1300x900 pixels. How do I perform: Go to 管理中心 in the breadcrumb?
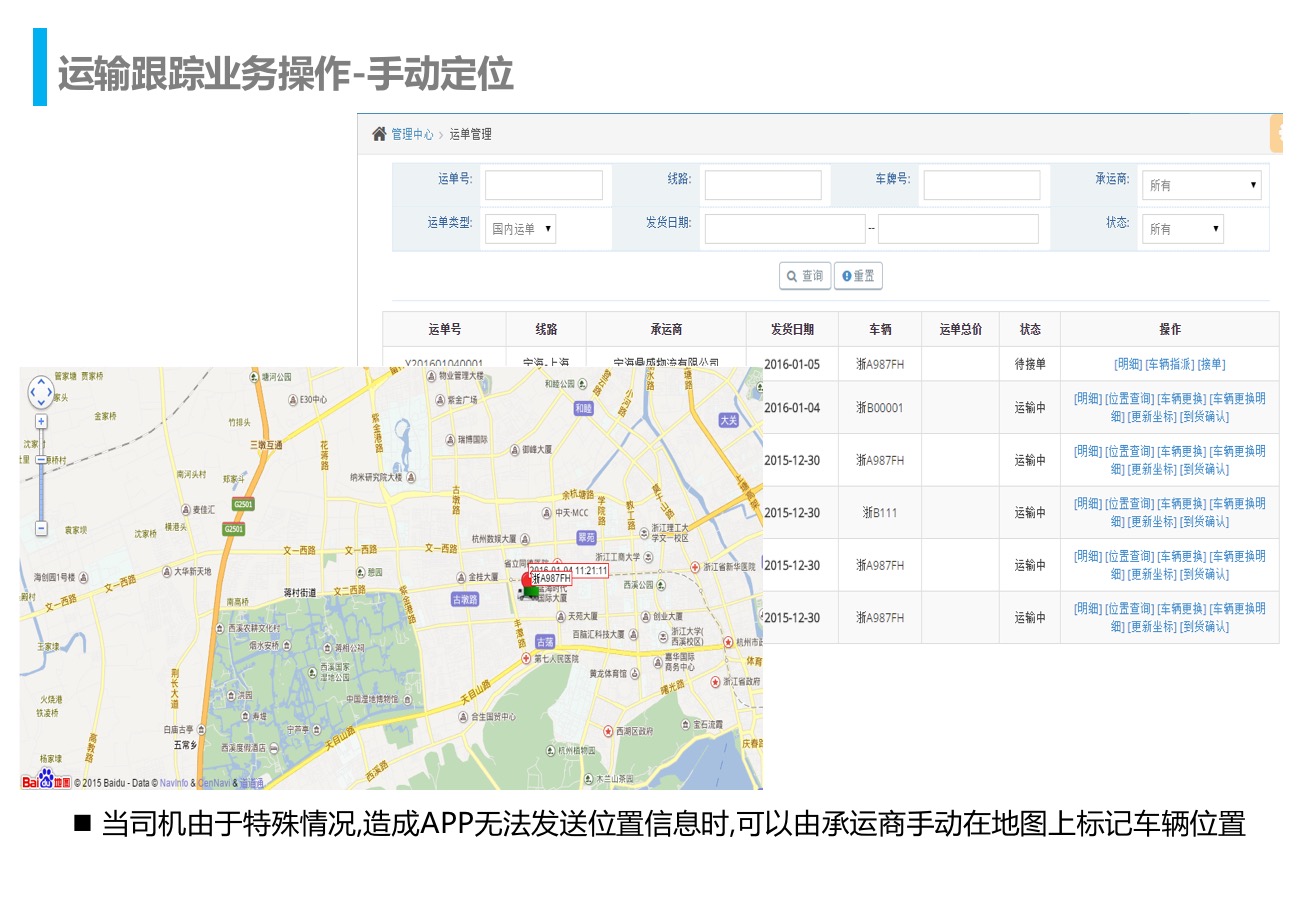coord(412,134)
